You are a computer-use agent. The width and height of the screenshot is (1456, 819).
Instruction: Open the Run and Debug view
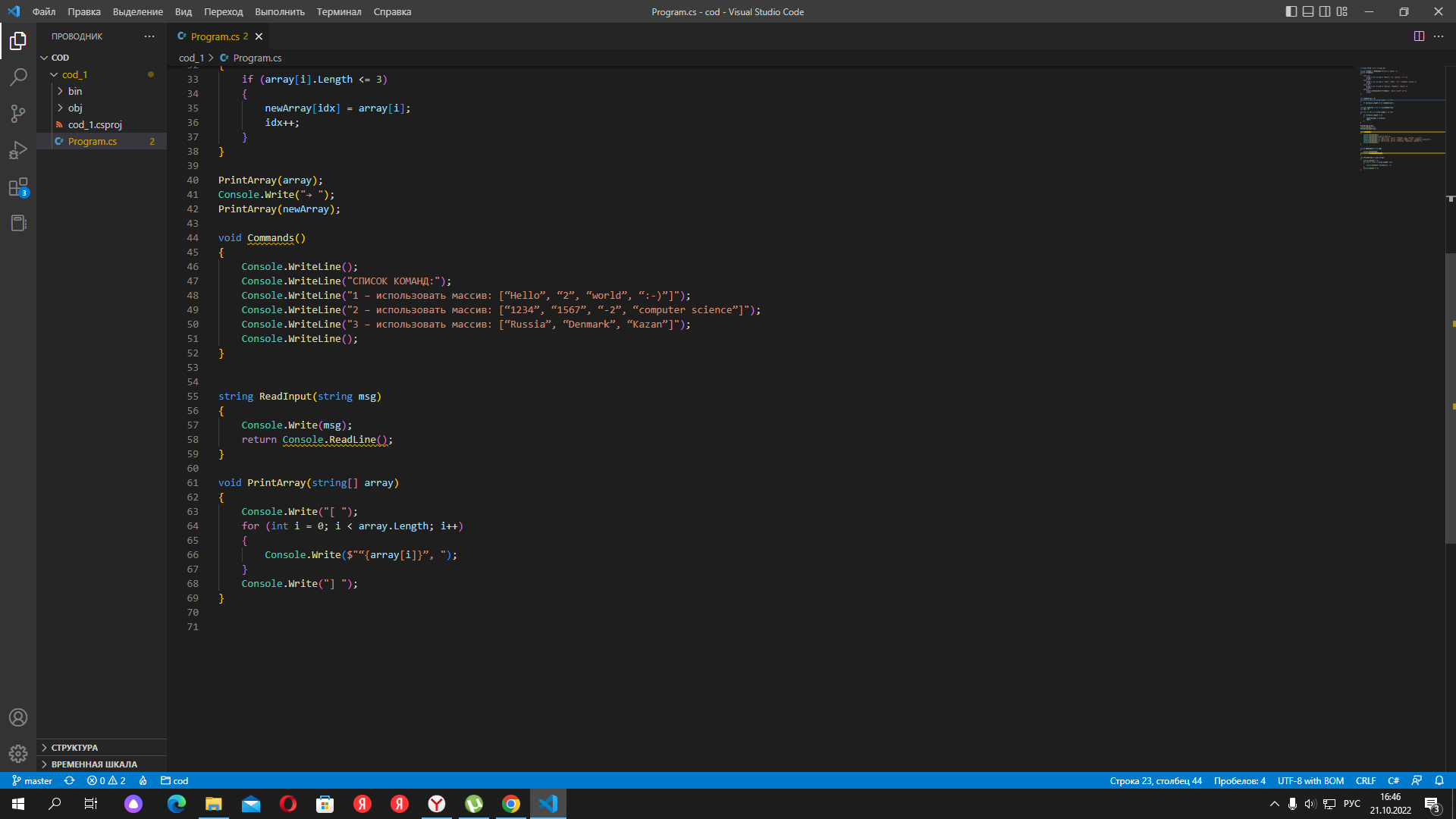pos(18,150)
